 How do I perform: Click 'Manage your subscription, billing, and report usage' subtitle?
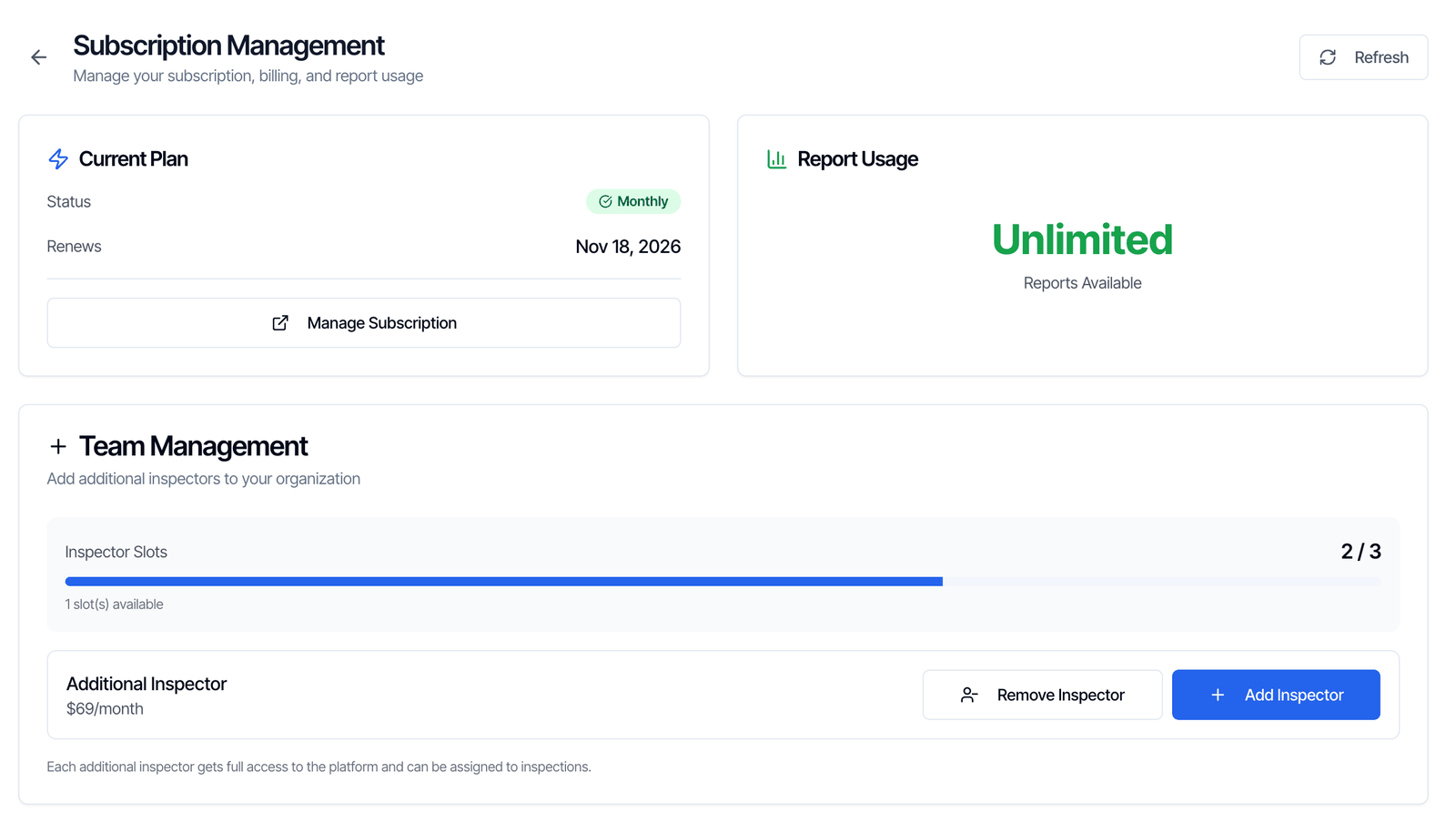coord(248,76)
